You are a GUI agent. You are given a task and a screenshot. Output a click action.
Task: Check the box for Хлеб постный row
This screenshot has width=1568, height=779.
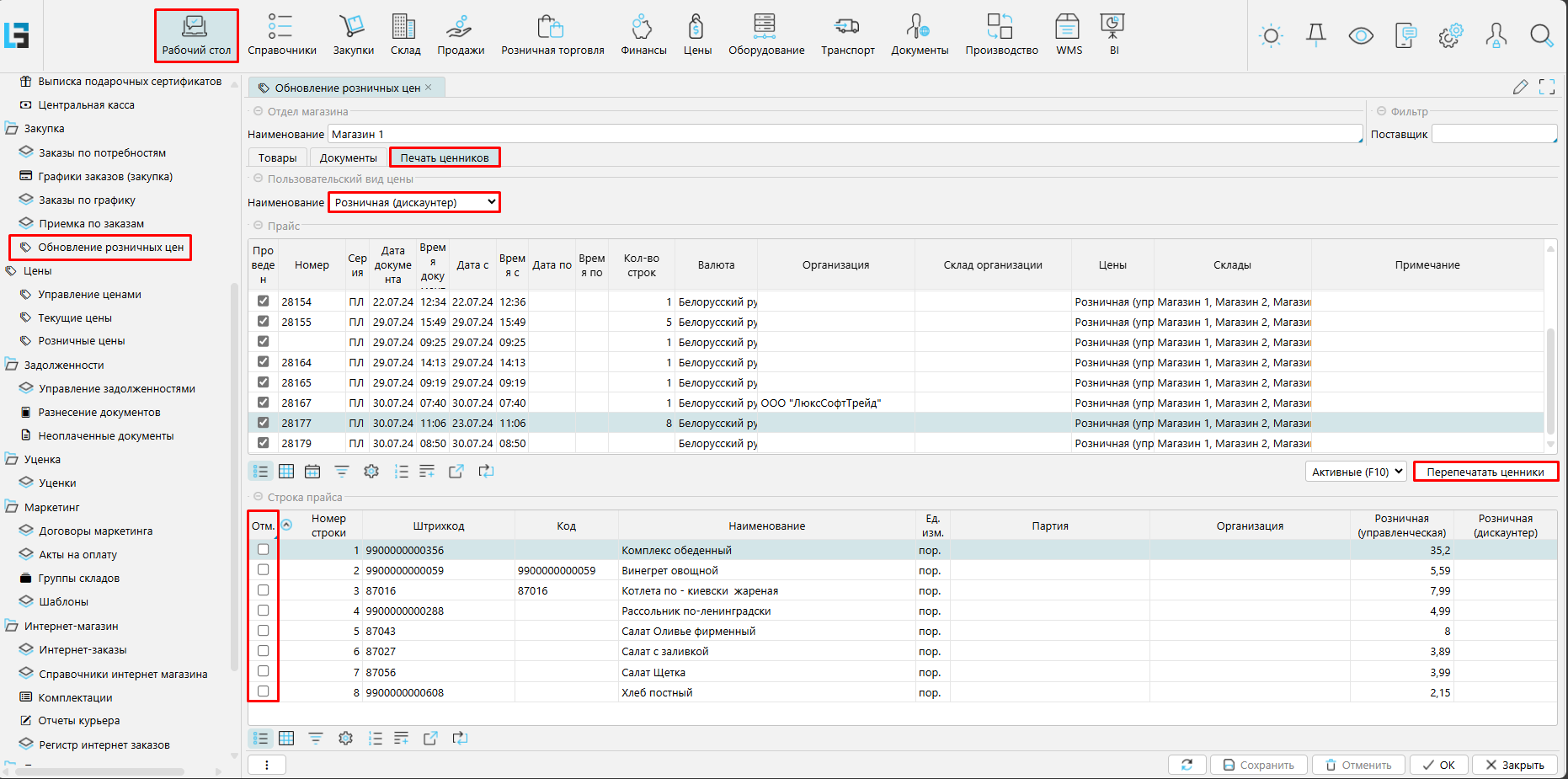click(x=264, y=692)
